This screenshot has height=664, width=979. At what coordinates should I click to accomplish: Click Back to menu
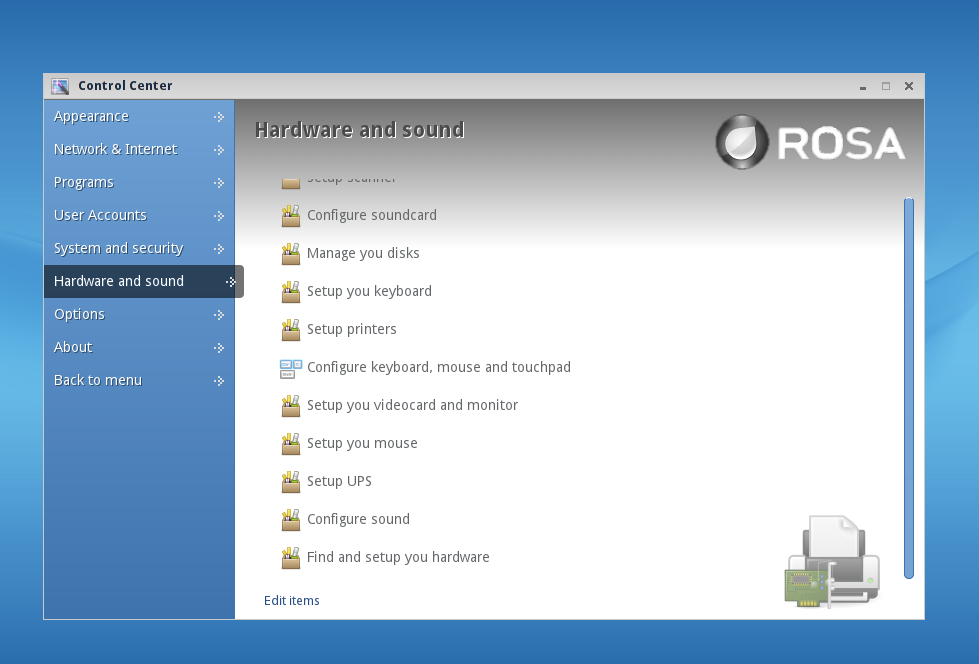click(98, 381)
